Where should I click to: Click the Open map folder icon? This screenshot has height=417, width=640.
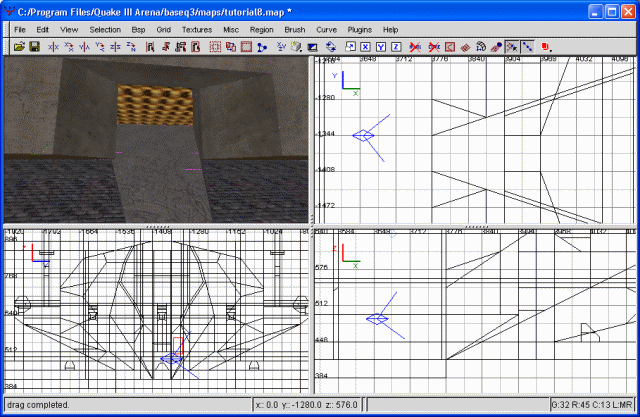click(x=19, y=47)
